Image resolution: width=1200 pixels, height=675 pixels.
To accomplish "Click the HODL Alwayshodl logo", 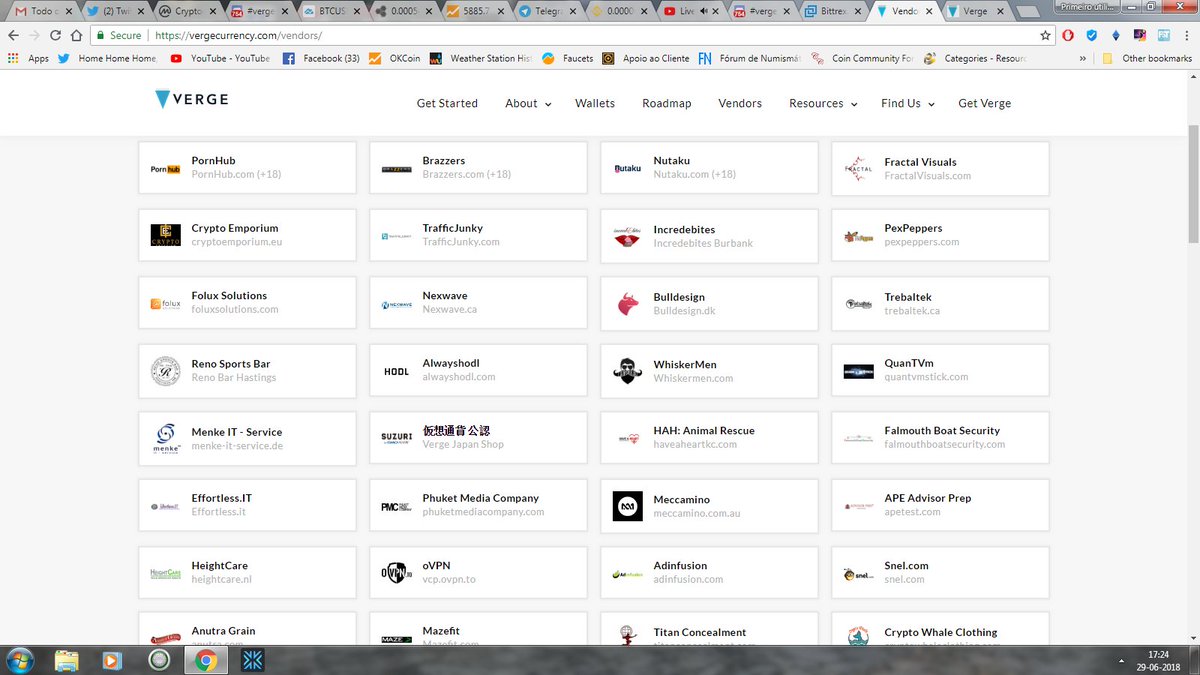I will pos(396,371).
